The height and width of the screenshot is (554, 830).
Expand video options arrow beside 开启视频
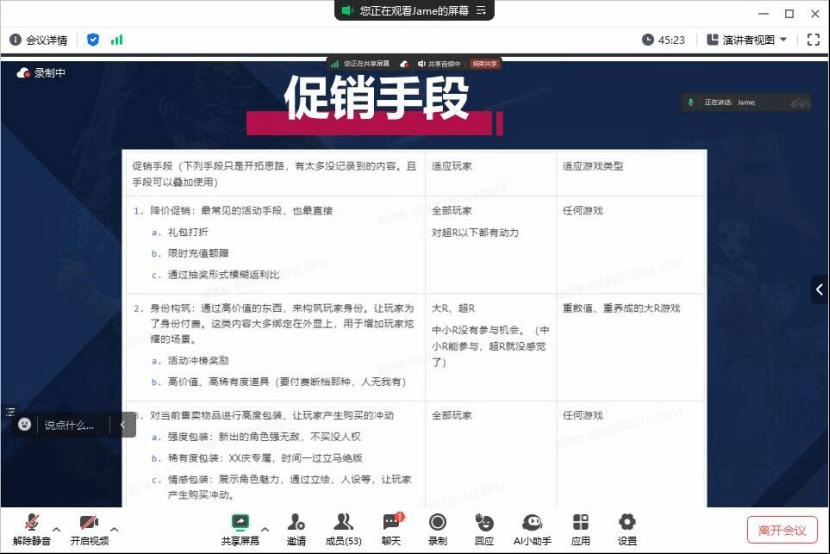(x=114, y=528)
